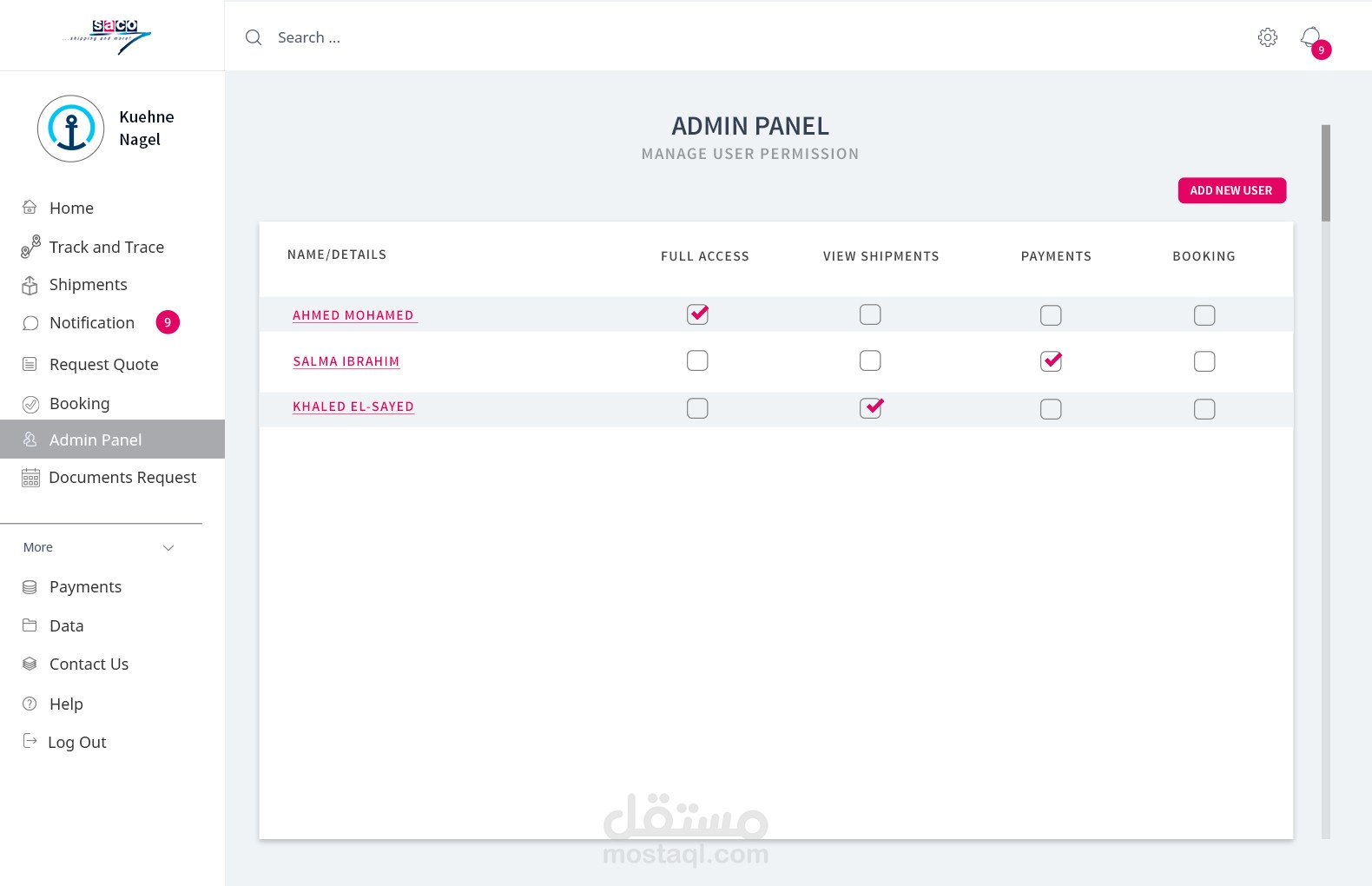Click the Request Quote icon

30,364
